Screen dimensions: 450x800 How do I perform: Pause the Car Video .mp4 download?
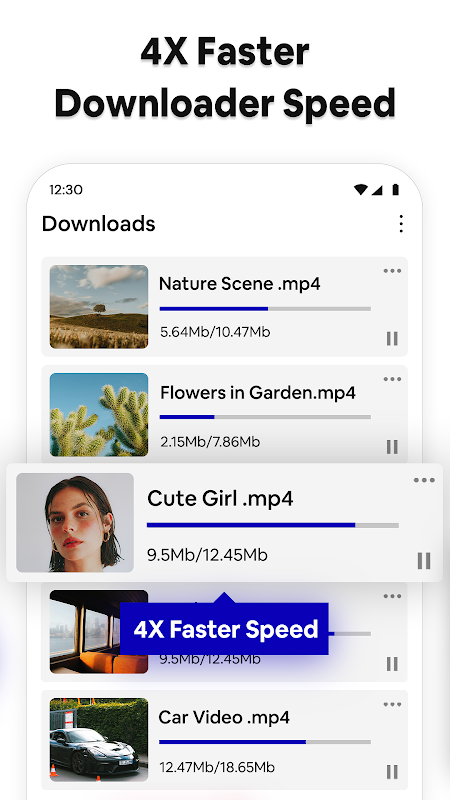tap(392, 772)
